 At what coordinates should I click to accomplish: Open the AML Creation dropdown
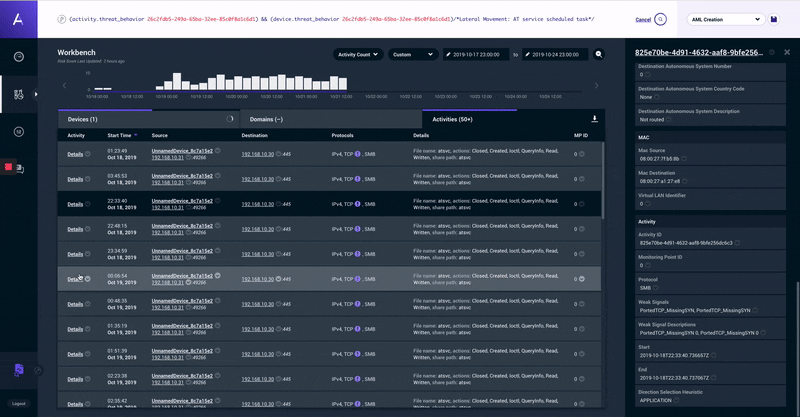pyautogui.click(x=726, y=19)
